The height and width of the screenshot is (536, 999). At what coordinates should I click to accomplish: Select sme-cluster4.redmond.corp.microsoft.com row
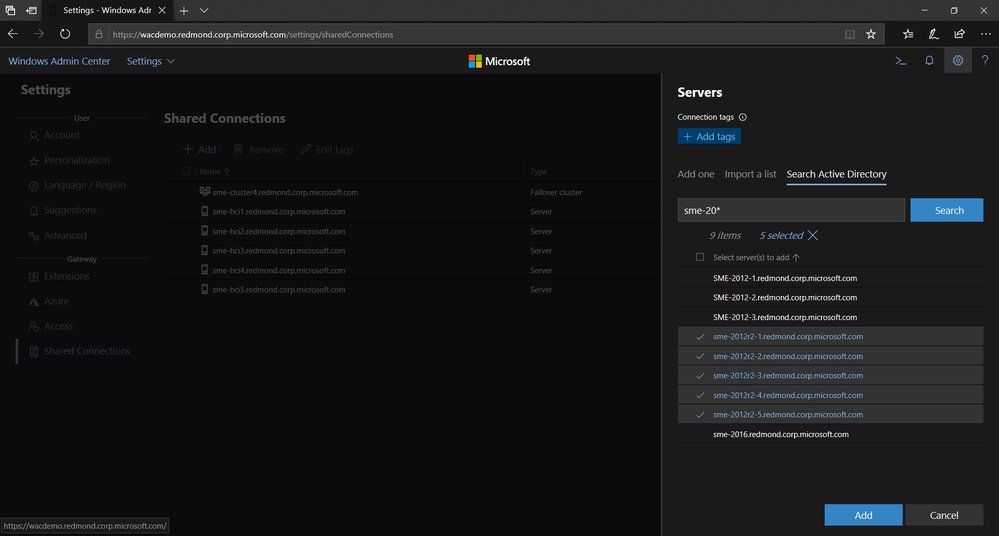click(x=412, y=192)
